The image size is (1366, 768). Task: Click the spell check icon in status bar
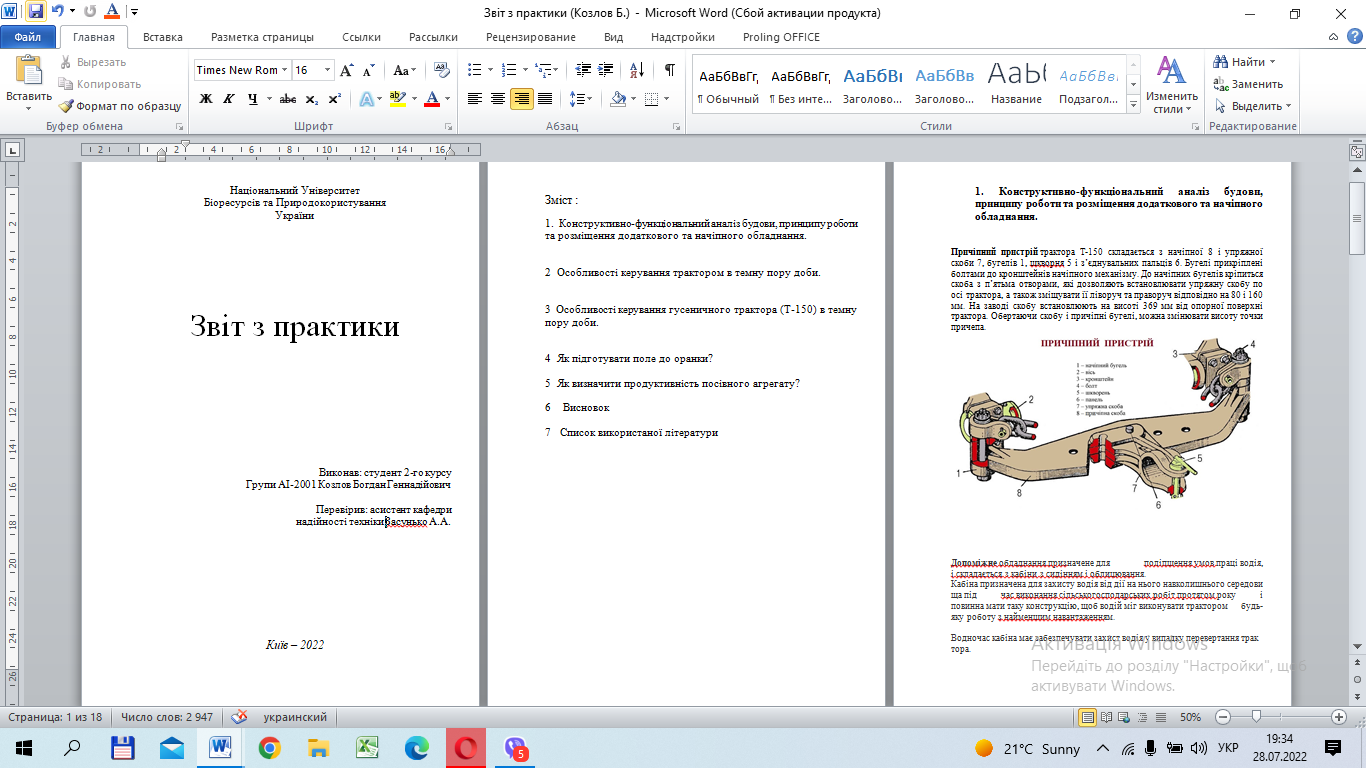(x=240, y=717)
